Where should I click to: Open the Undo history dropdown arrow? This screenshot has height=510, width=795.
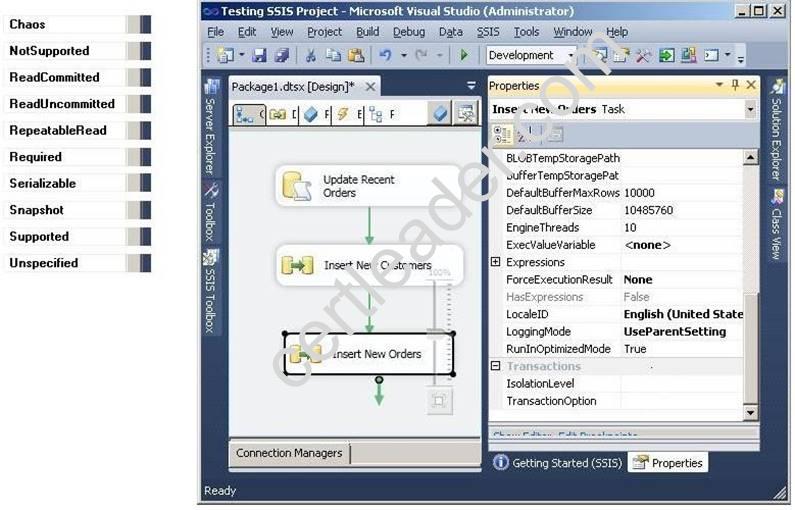(404, 55)
